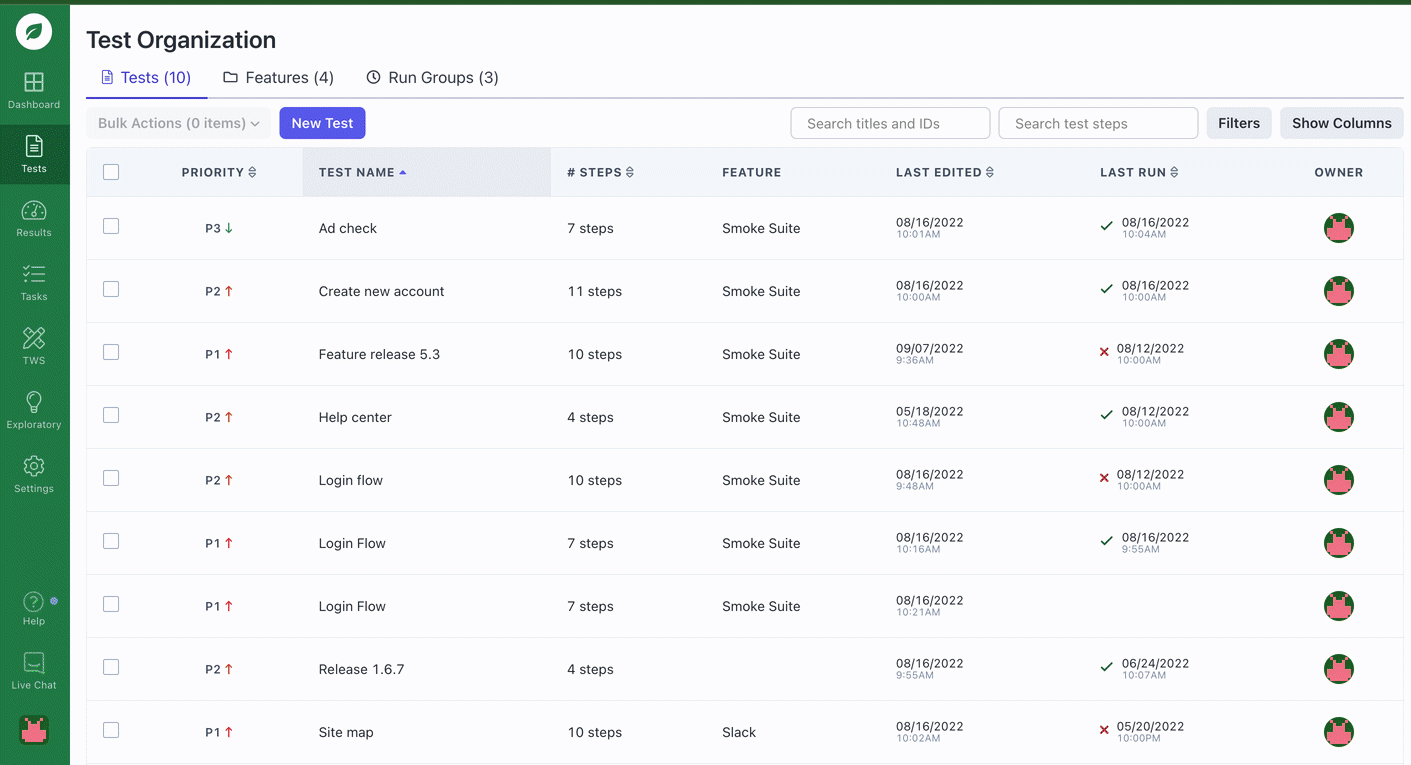Viewport: 1411px width, 765px height.
Task: Switch to the Features (4) tab
Action: [x=278, y=78]
